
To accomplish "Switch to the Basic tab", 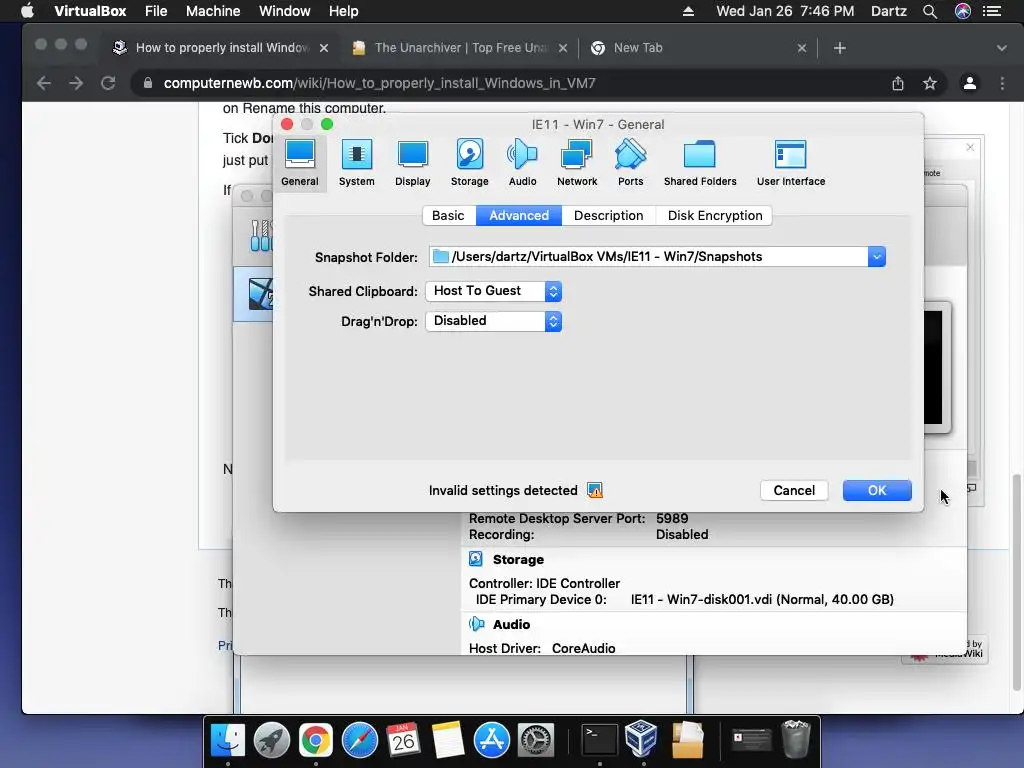I will point(449,216).
